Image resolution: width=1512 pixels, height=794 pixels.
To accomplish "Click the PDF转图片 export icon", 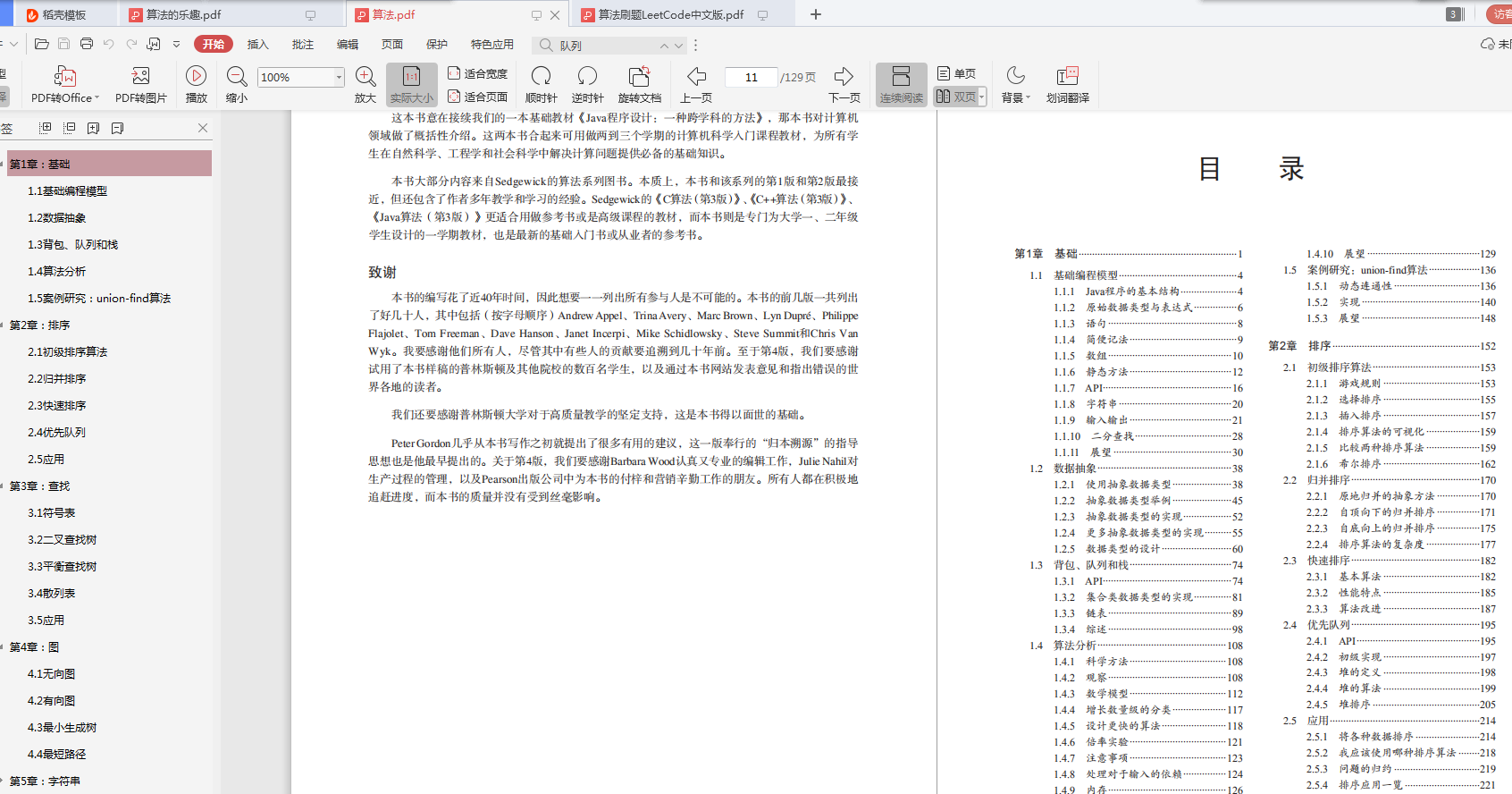I will 140,76.
